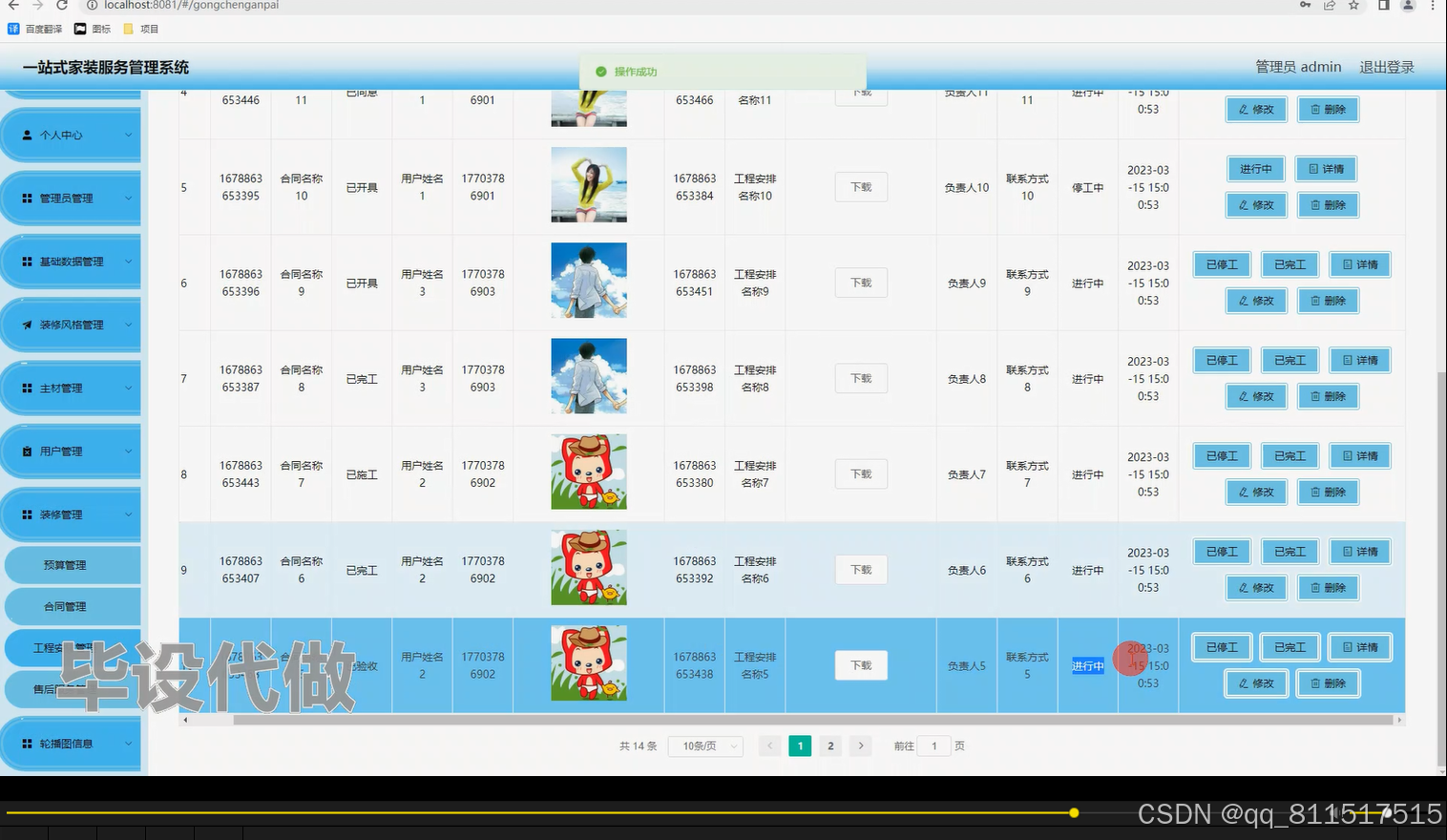
Task: Click 删除 delete button for 负责人6 row
Action: 1329,588
